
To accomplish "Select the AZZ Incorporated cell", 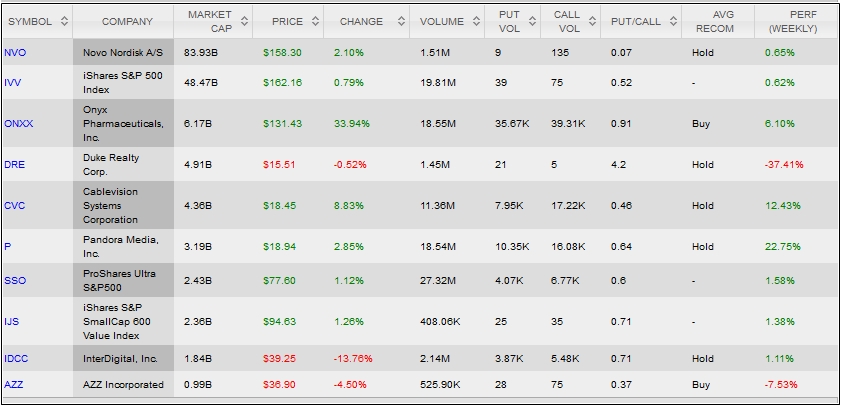I will pos(123,385).
